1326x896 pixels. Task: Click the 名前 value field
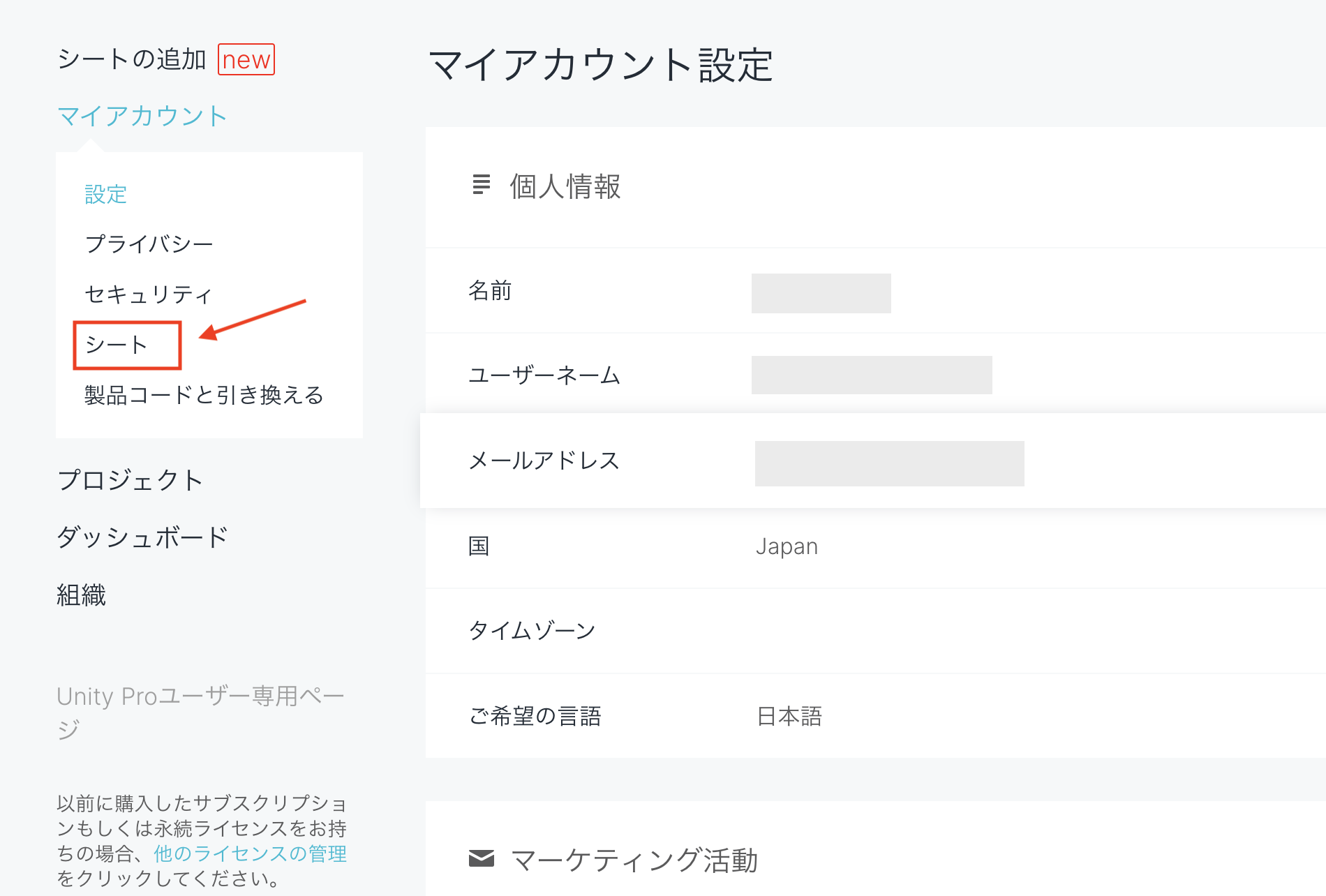click(x=821, y=293)
